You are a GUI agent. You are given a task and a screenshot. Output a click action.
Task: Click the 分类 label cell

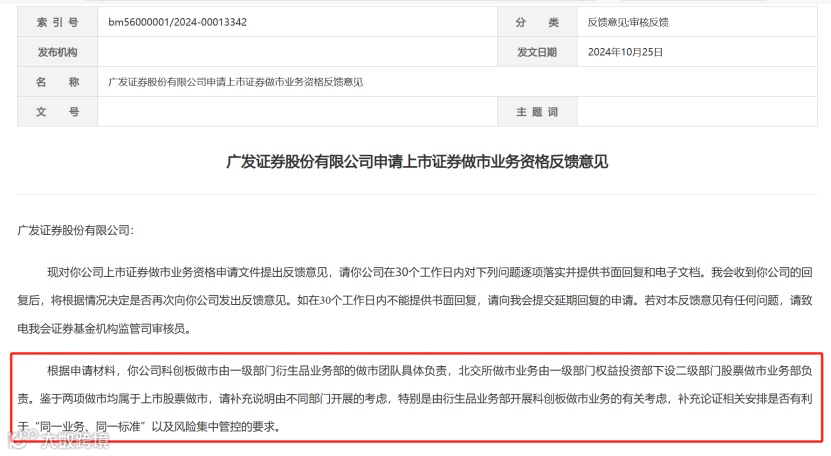pyautogui.click(x=537, y=22)
